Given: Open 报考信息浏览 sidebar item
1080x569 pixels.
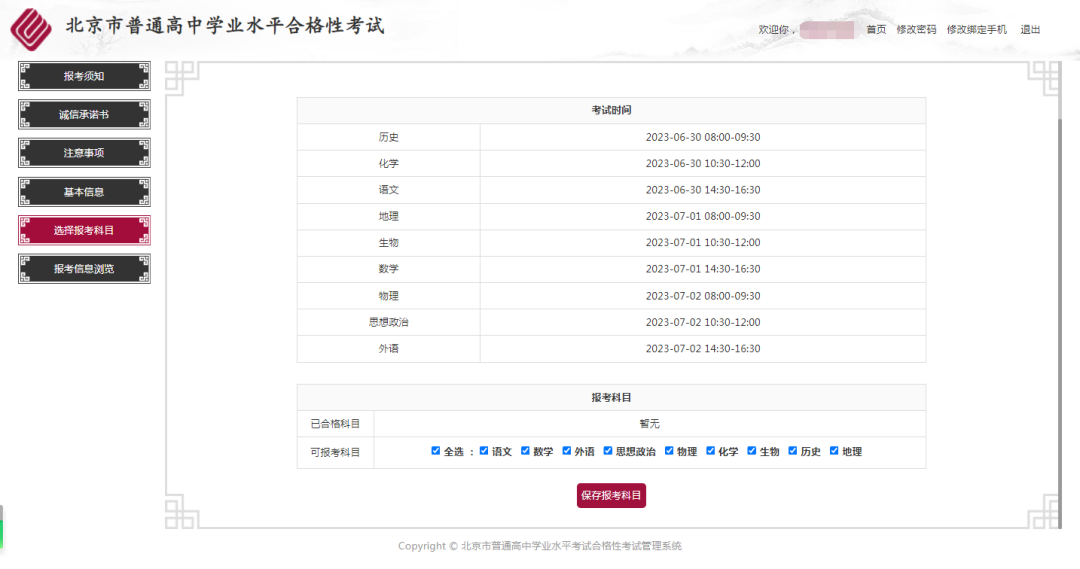Looking at the screenshot, I should coord(84,269).
